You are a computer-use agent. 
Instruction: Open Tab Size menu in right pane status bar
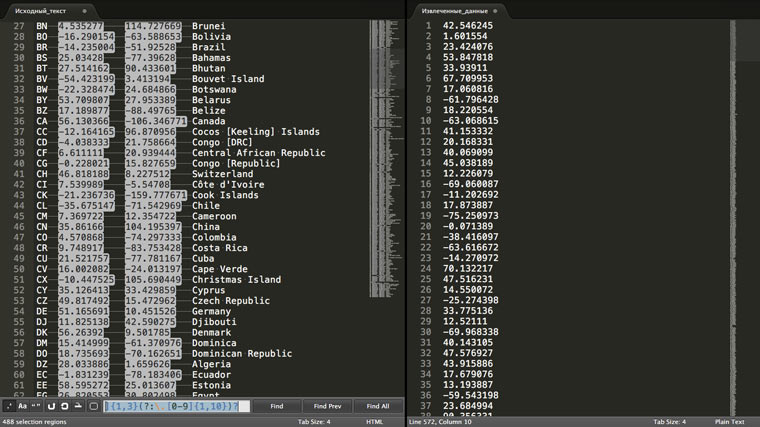click(669, 422)
